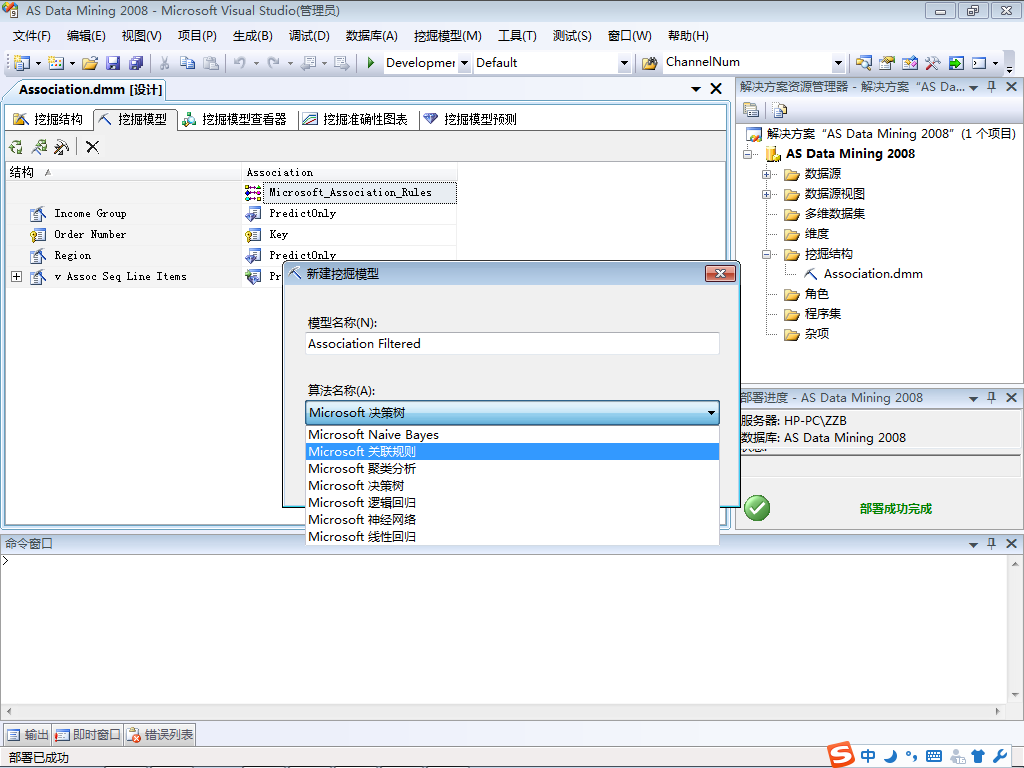This screenshot has width=1024, height=768.
Task: Open the 数据库(A) menu
Action: [x=371, y=36]
